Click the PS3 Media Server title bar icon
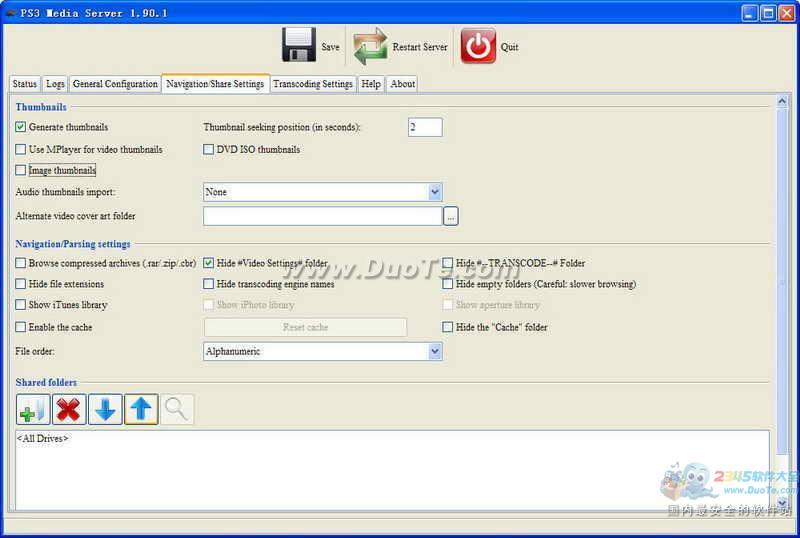The height and width of the screenshot is (538, 800). coord(10,13)
